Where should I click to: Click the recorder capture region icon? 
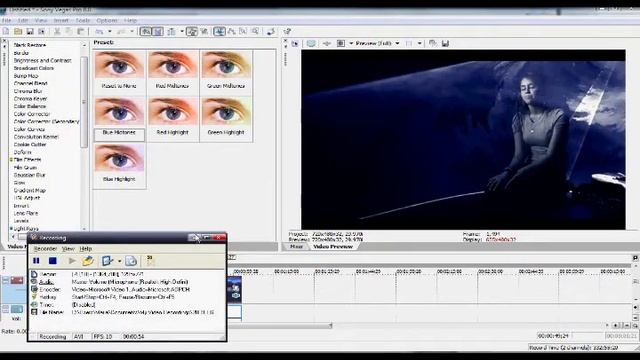(107, 261)
